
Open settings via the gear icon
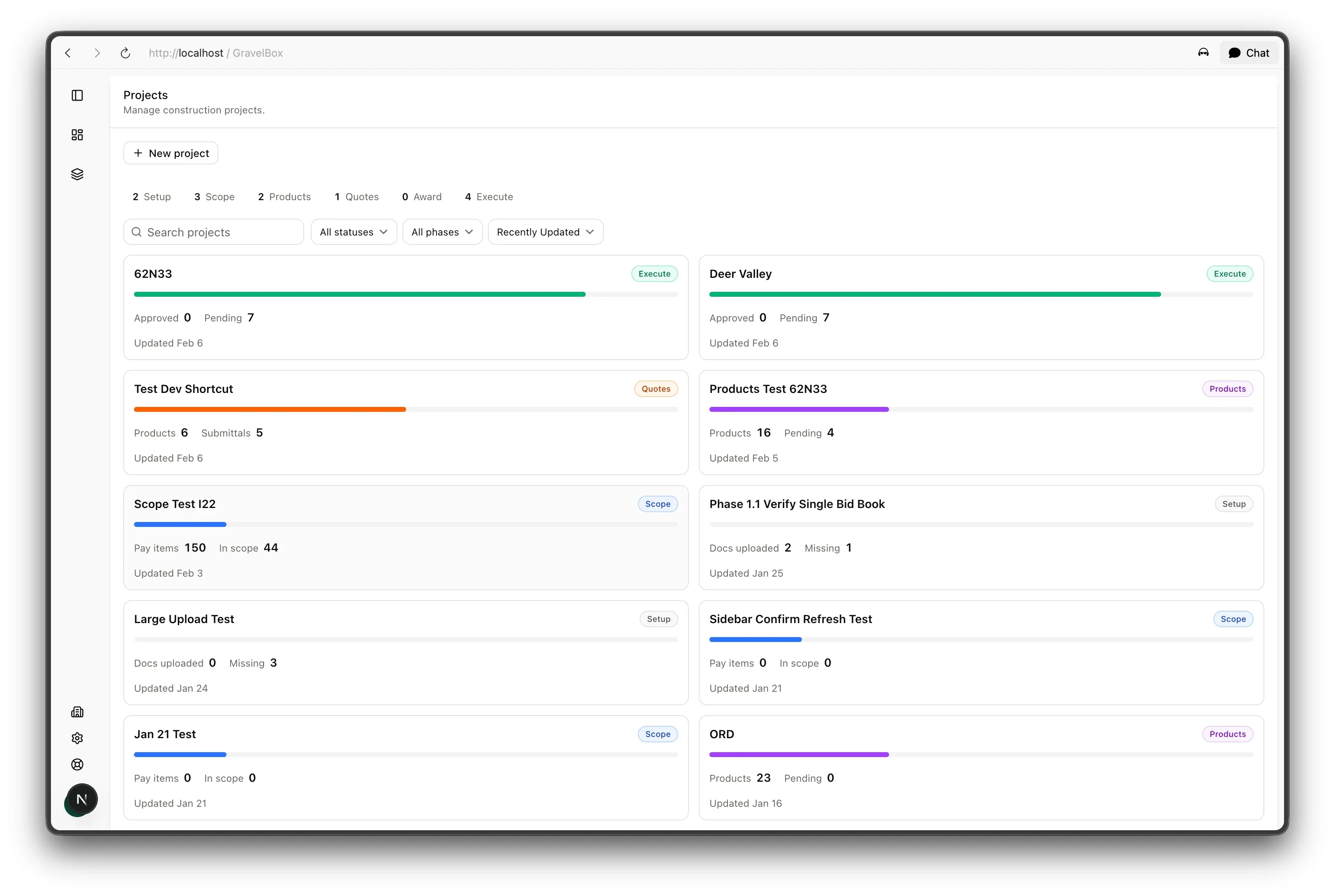point(77,738)
